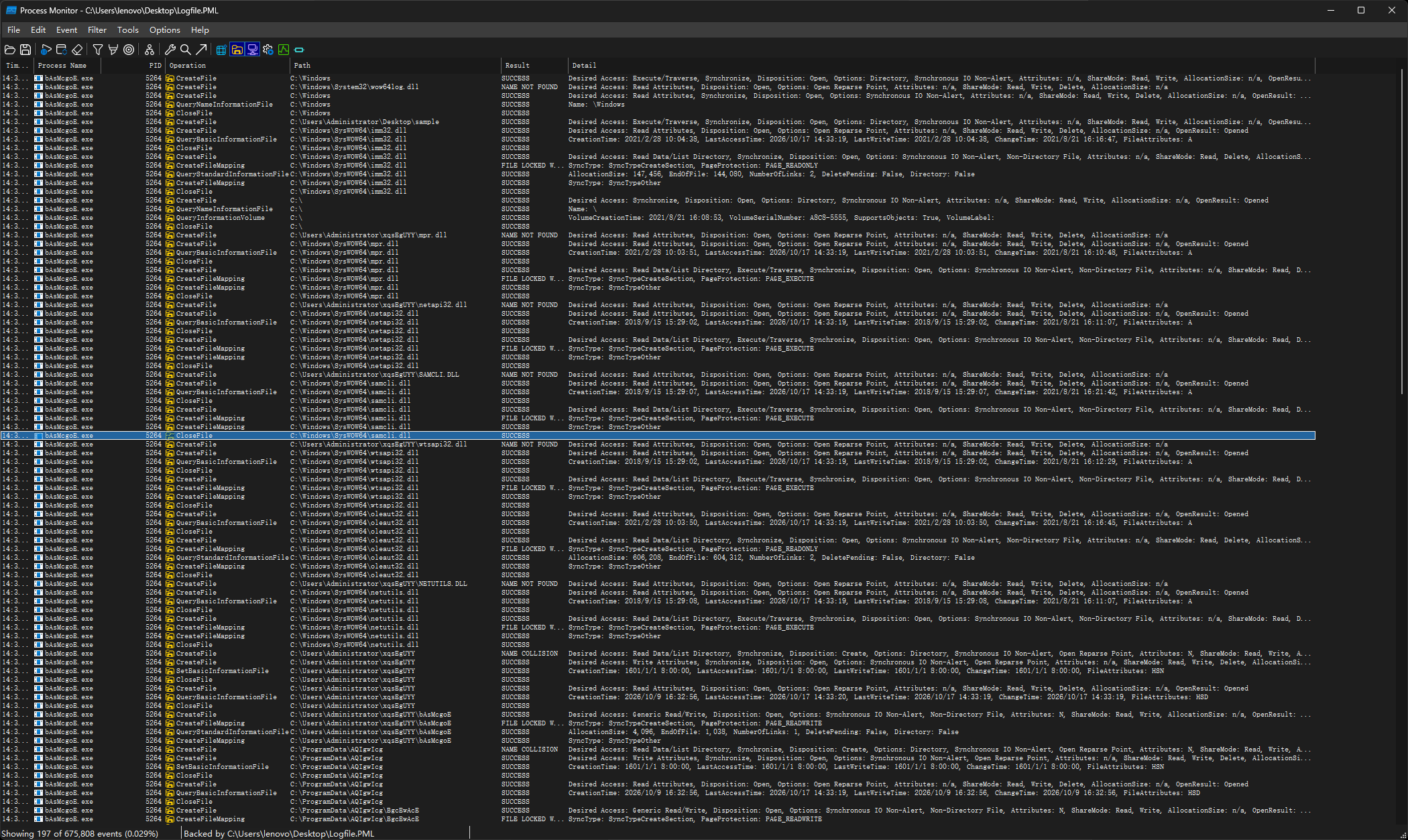Click the first NAME COLLISION result on xqsBgUYY
The width and height of the screenshot is (1408, 840).
[530, 654]
